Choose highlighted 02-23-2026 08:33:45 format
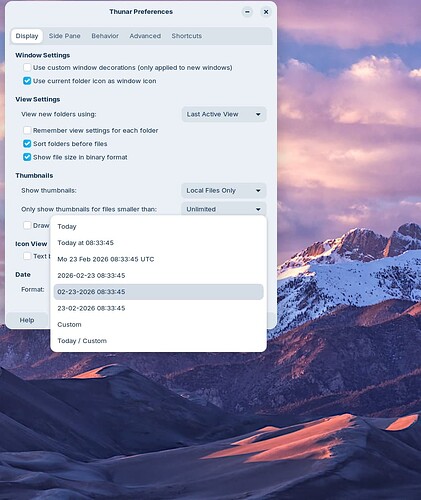 tap(158, 292)
